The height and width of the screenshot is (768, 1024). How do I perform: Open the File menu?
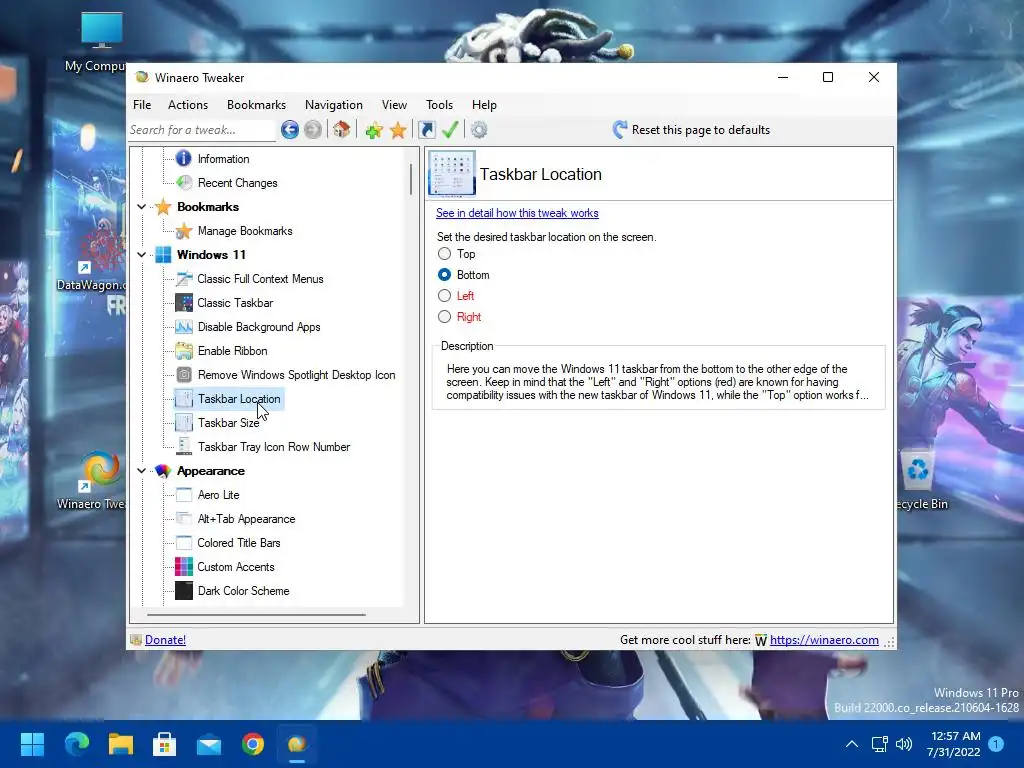click(142, 104)
